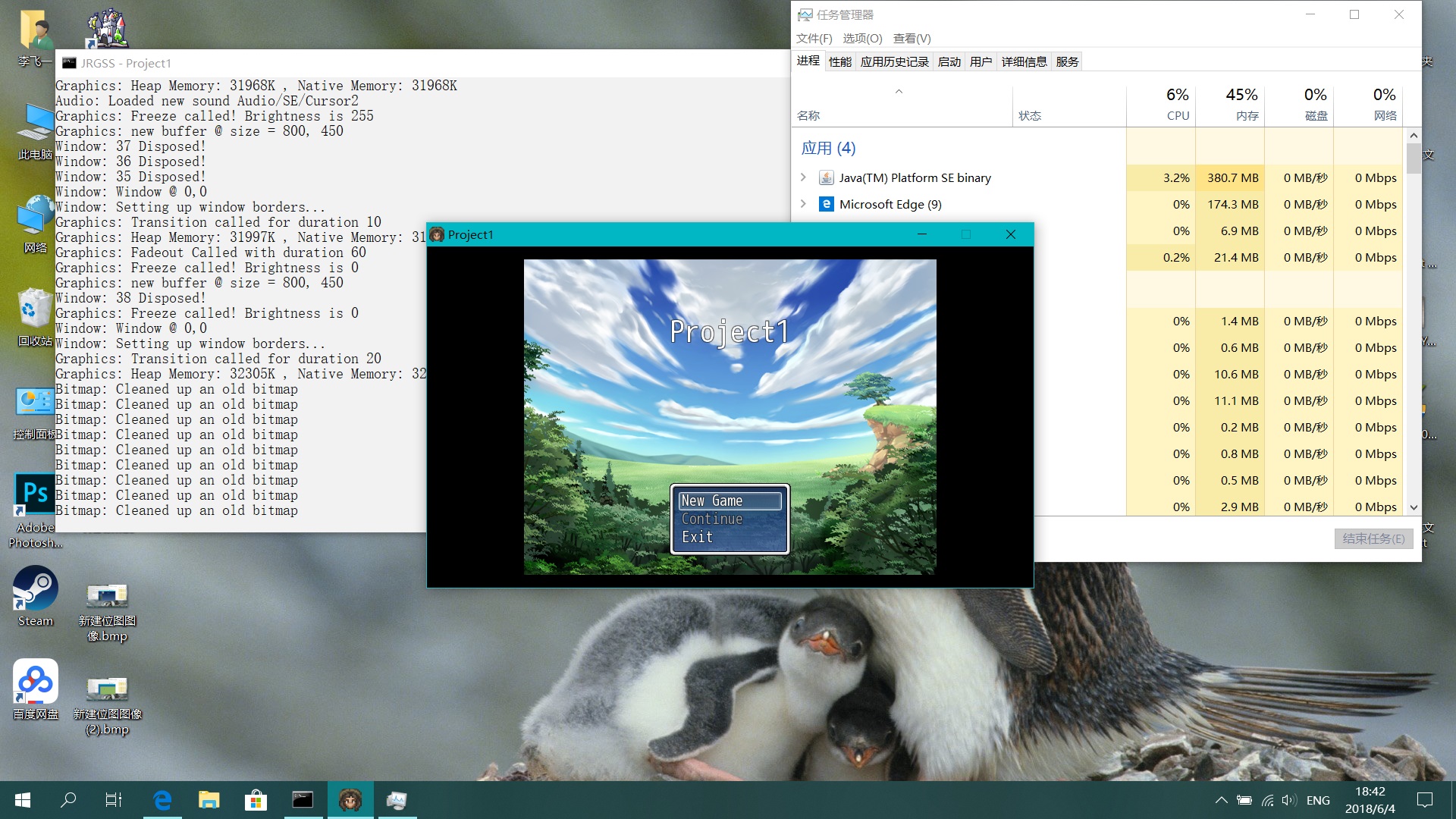Open the Action Center notification icon
1456x819 pixels.
(1425, 800)
